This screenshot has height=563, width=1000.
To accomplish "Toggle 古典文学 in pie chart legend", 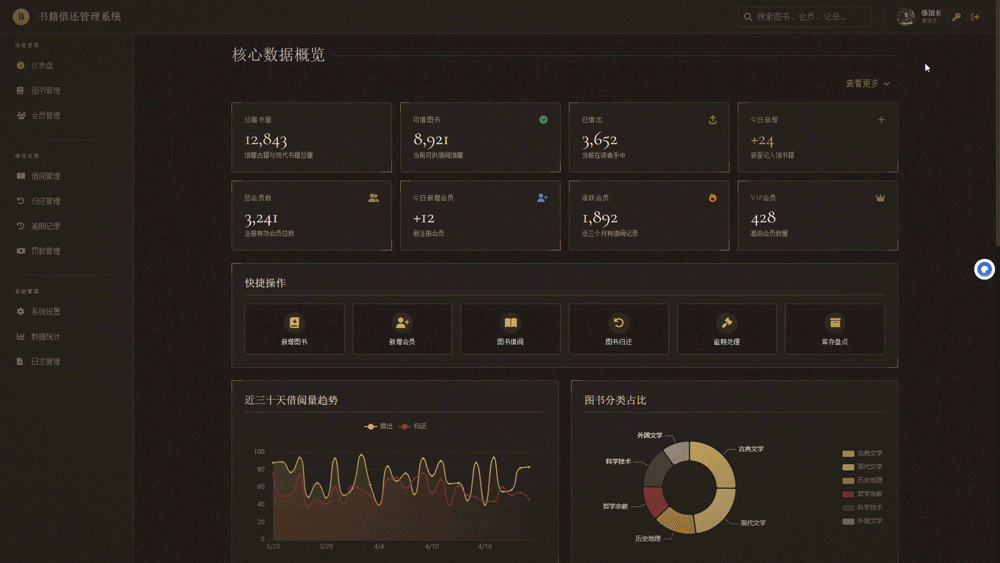I will (x=862, y=453).
